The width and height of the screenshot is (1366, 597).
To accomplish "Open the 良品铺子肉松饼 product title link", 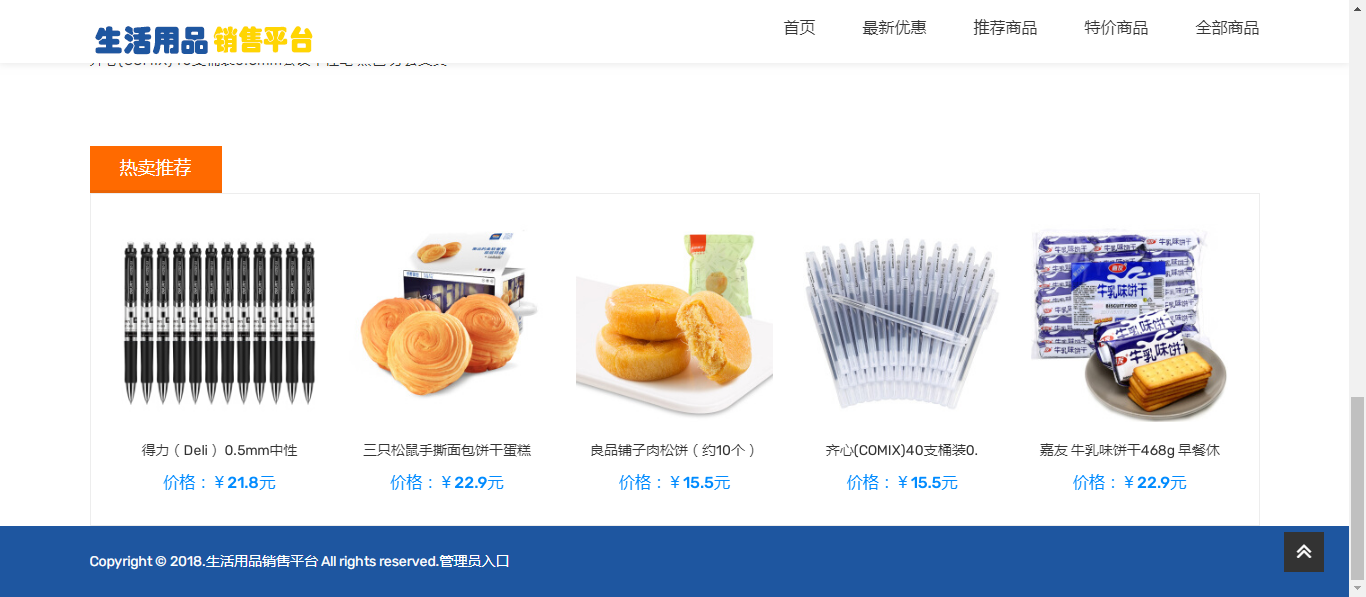I will pyautogui.click(x=674, y=450).
